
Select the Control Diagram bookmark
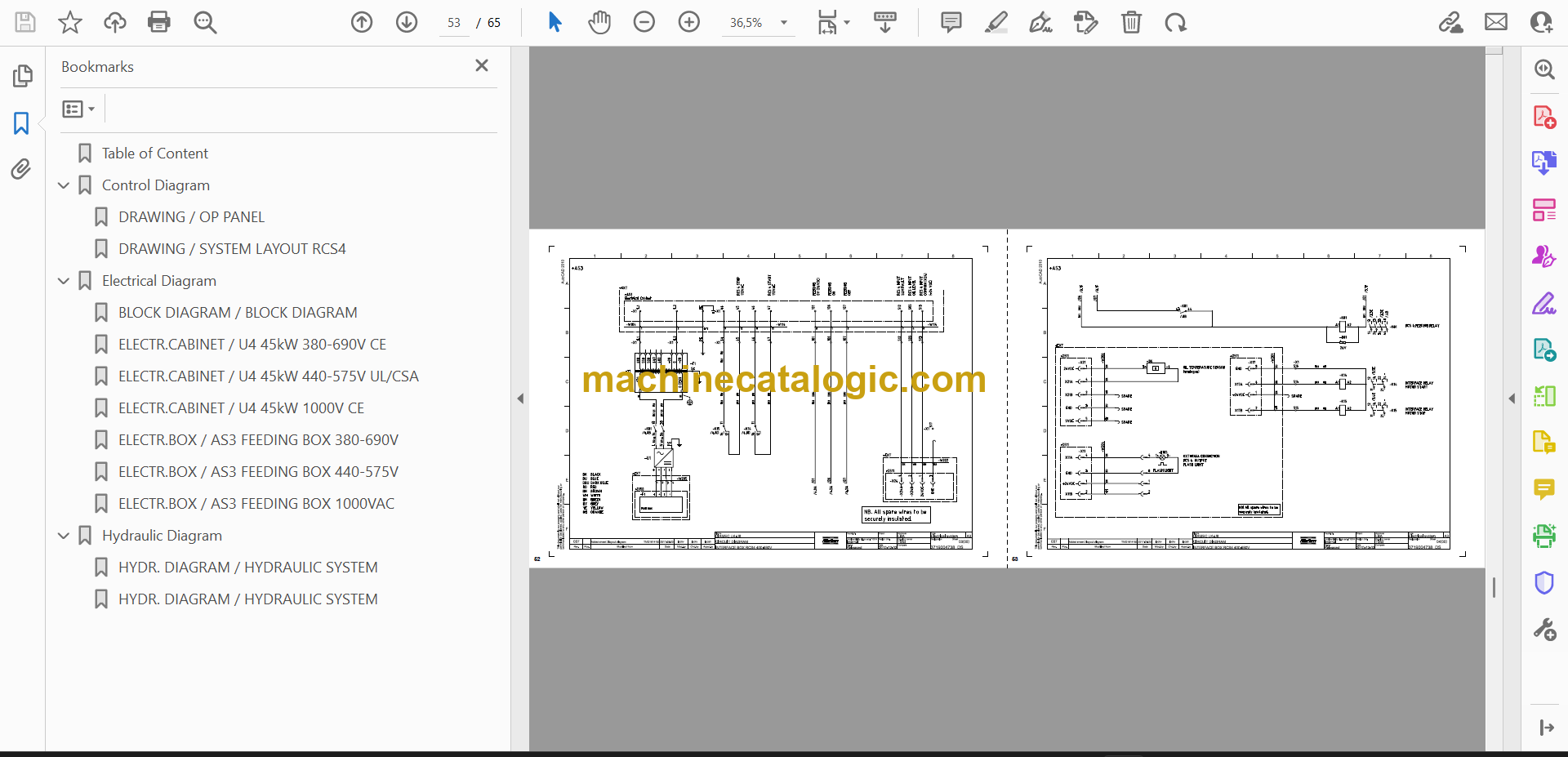point(156,185)
